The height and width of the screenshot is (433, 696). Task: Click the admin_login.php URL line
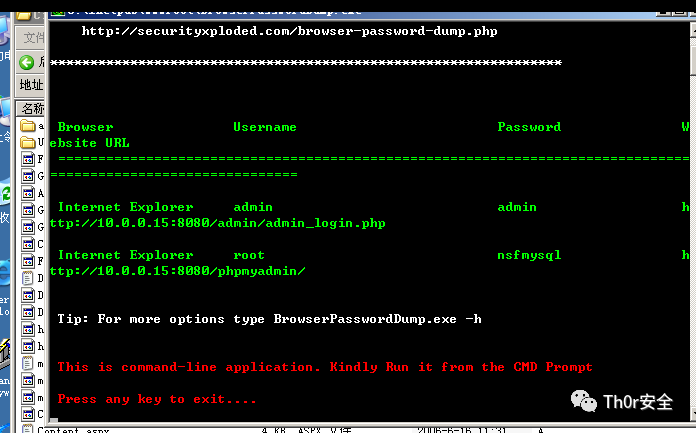click(218, 223)
